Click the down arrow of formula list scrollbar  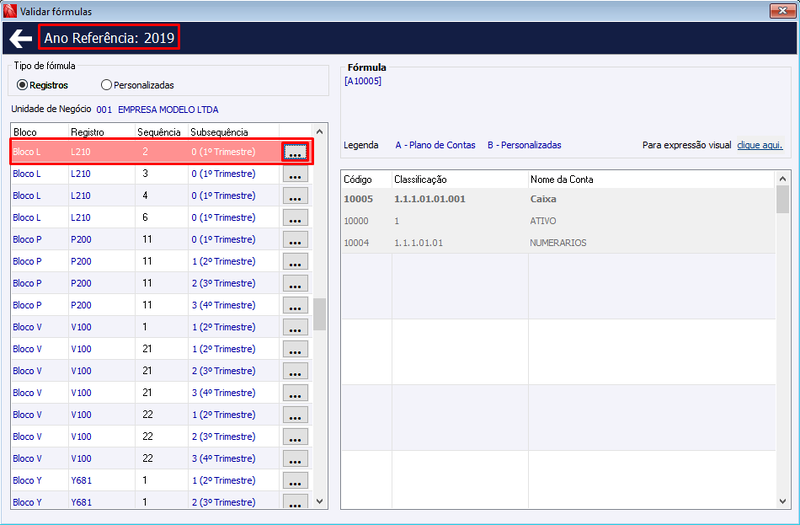point(319,502)
